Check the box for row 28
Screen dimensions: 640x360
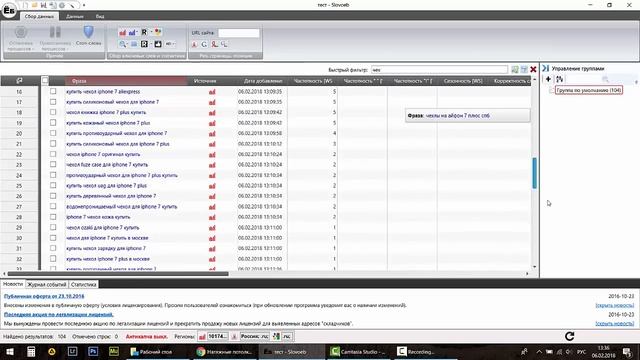point(53,217)
